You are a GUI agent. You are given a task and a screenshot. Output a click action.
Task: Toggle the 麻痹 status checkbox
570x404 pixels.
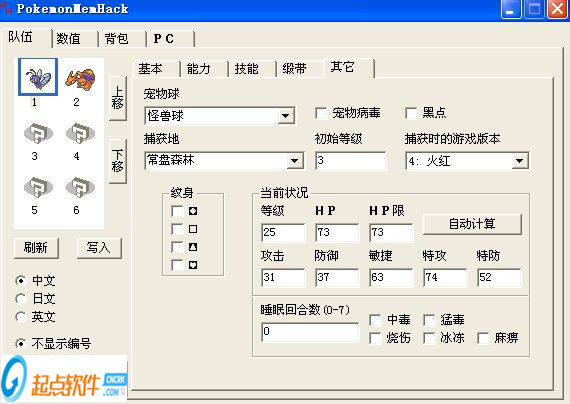coord(483,338)
